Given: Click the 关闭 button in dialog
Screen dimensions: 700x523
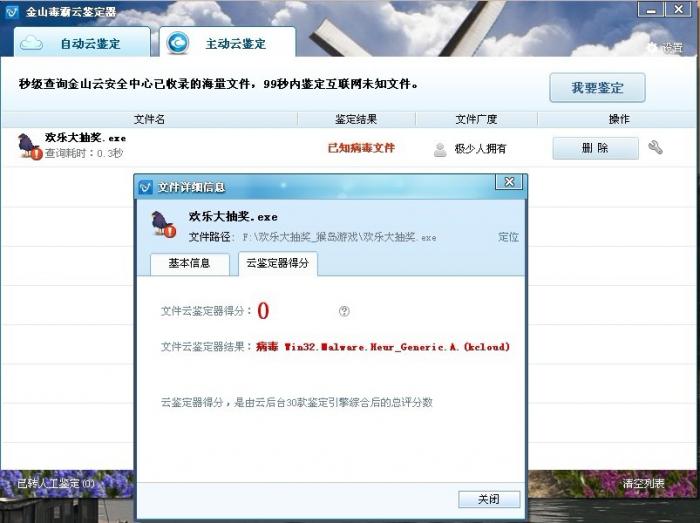Looking at the screenshot, I should (489, 499).
